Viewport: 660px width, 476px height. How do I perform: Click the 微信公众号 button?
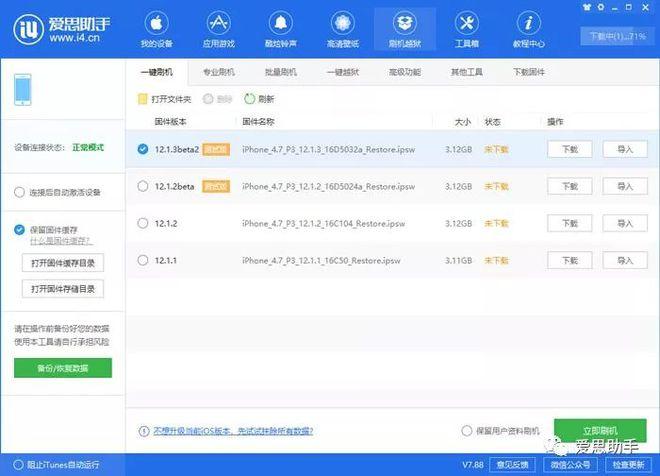(x=570, y=465)
